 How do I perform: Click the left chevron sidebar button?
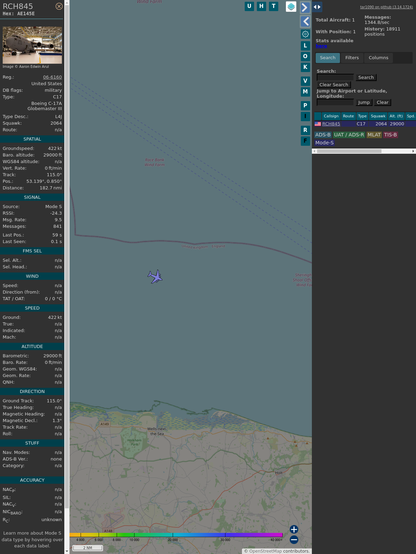coord(305,22)
